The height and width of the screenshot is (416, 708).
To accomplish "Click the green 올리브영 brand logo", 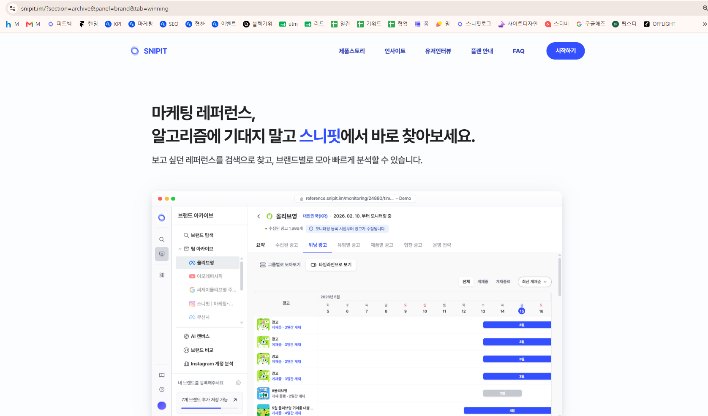I will pyautogui.click(x=270, y=216).
